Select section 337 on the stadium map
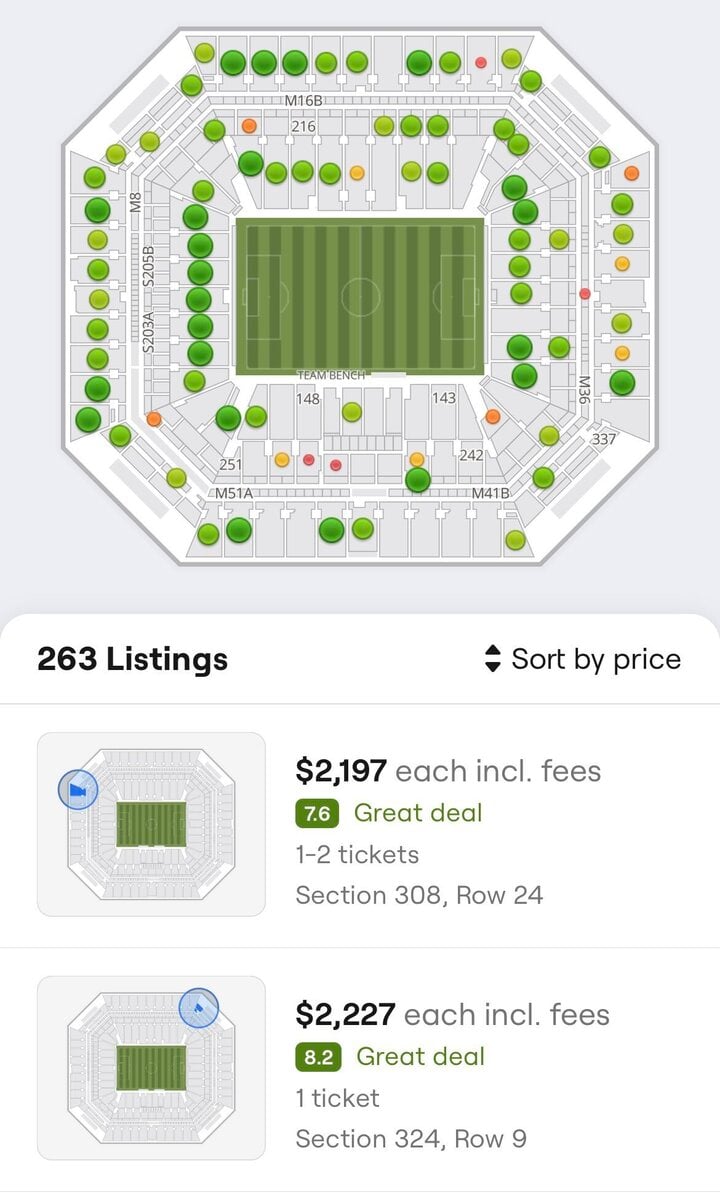Screen dimensions: 720x1193 click(x=604, y=439)
